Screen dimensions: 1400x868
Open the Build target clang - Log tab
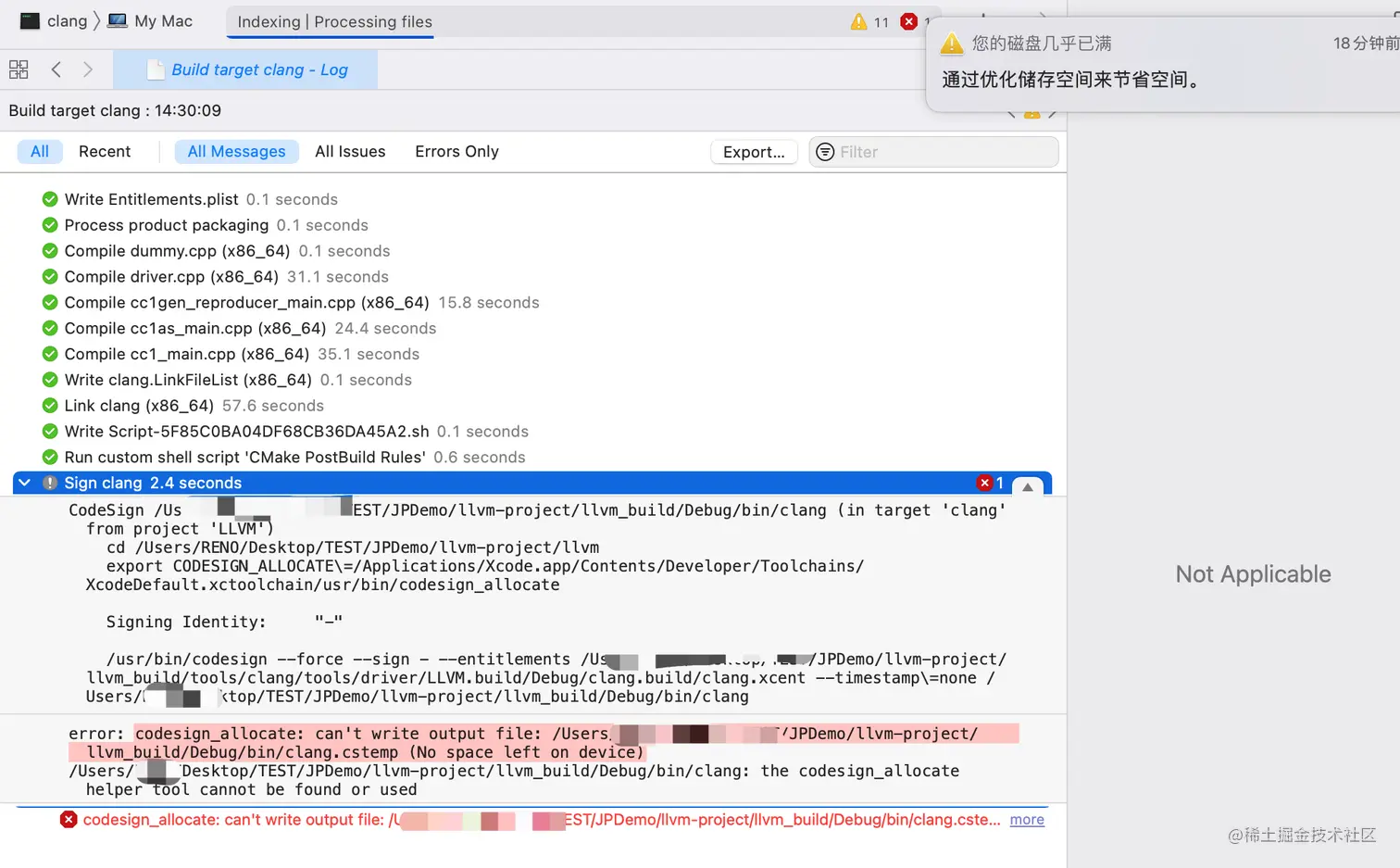(245, 69)
